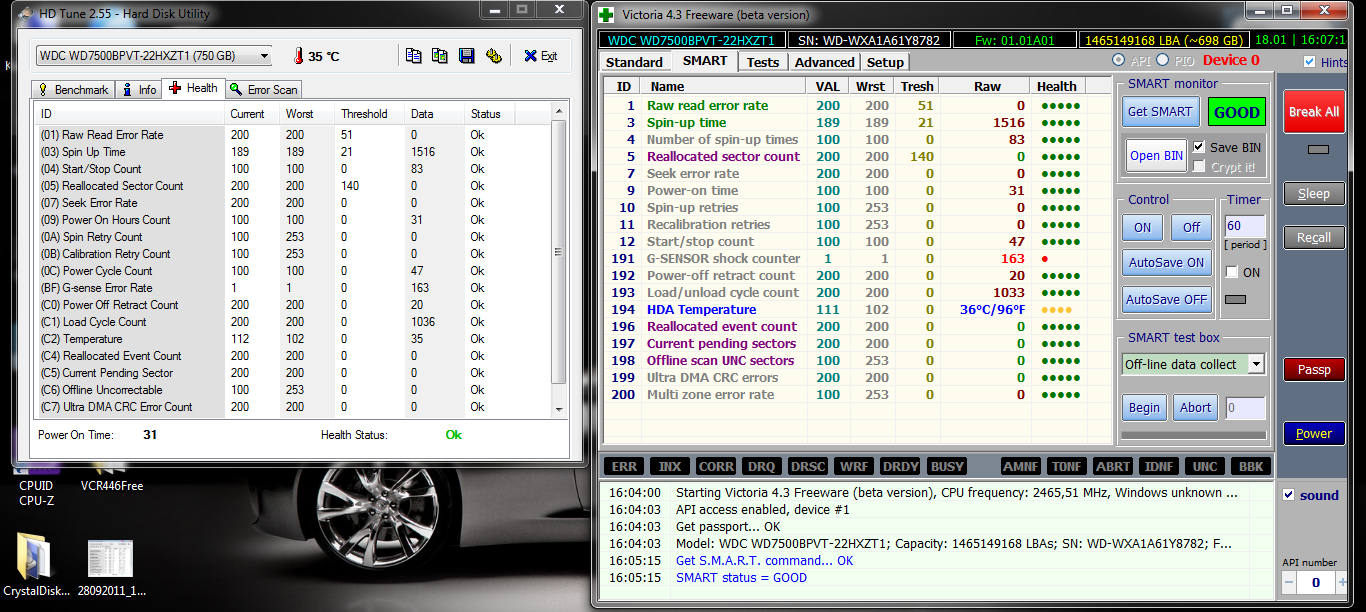The height and width of the screenshot is (612, 1366).
Task: Click the thermometer temperature icon in HD Tune
Action: 298,56
